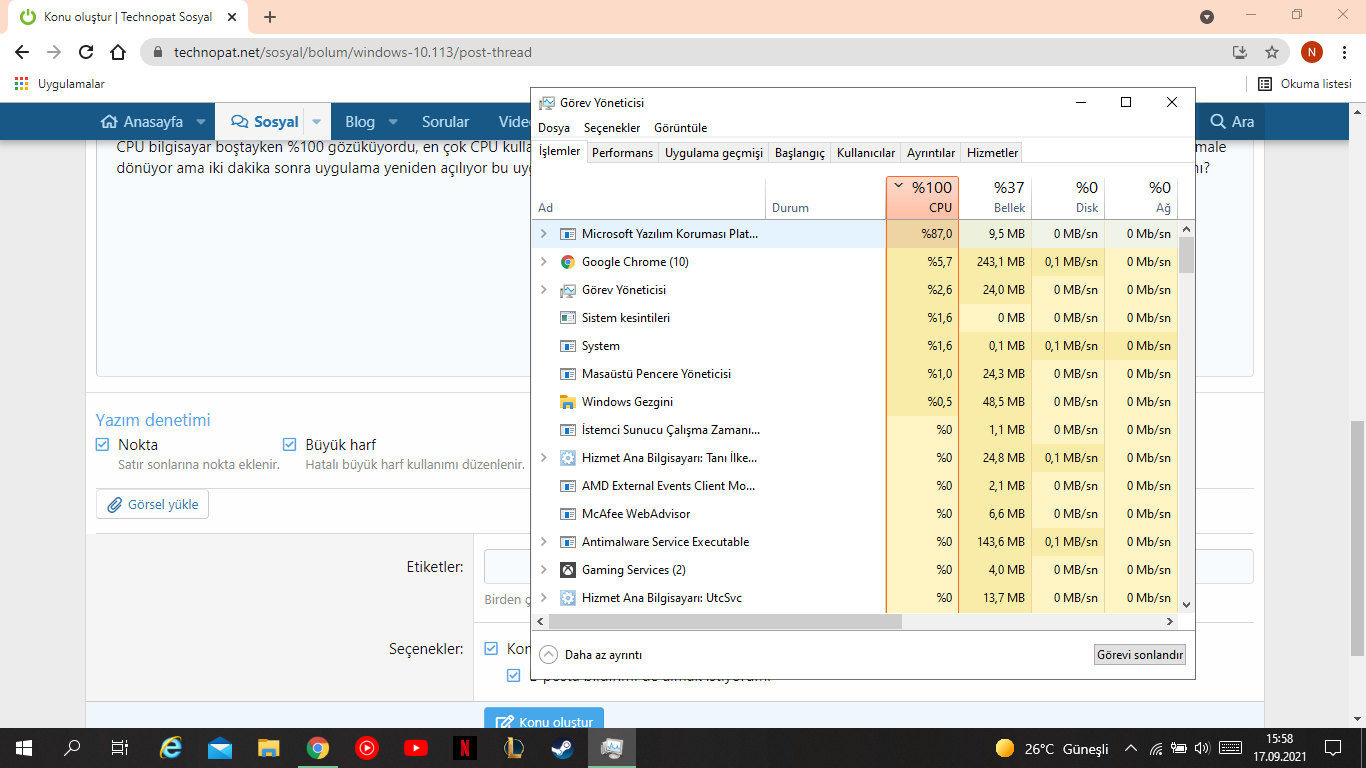
Task: Open League of Legends from the taskbar
Action: [513, 747]
